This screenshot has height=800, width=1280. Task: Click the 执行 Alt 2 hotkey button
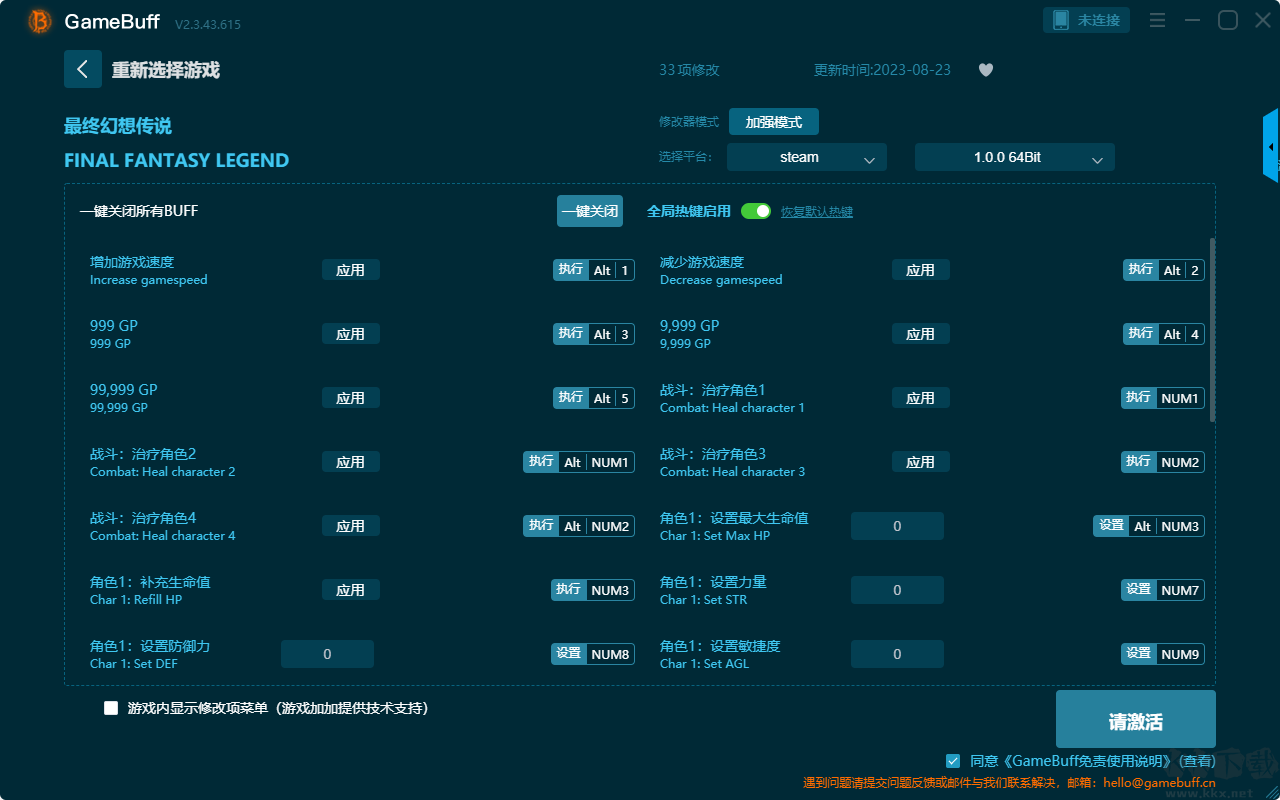coord(1164,270)
